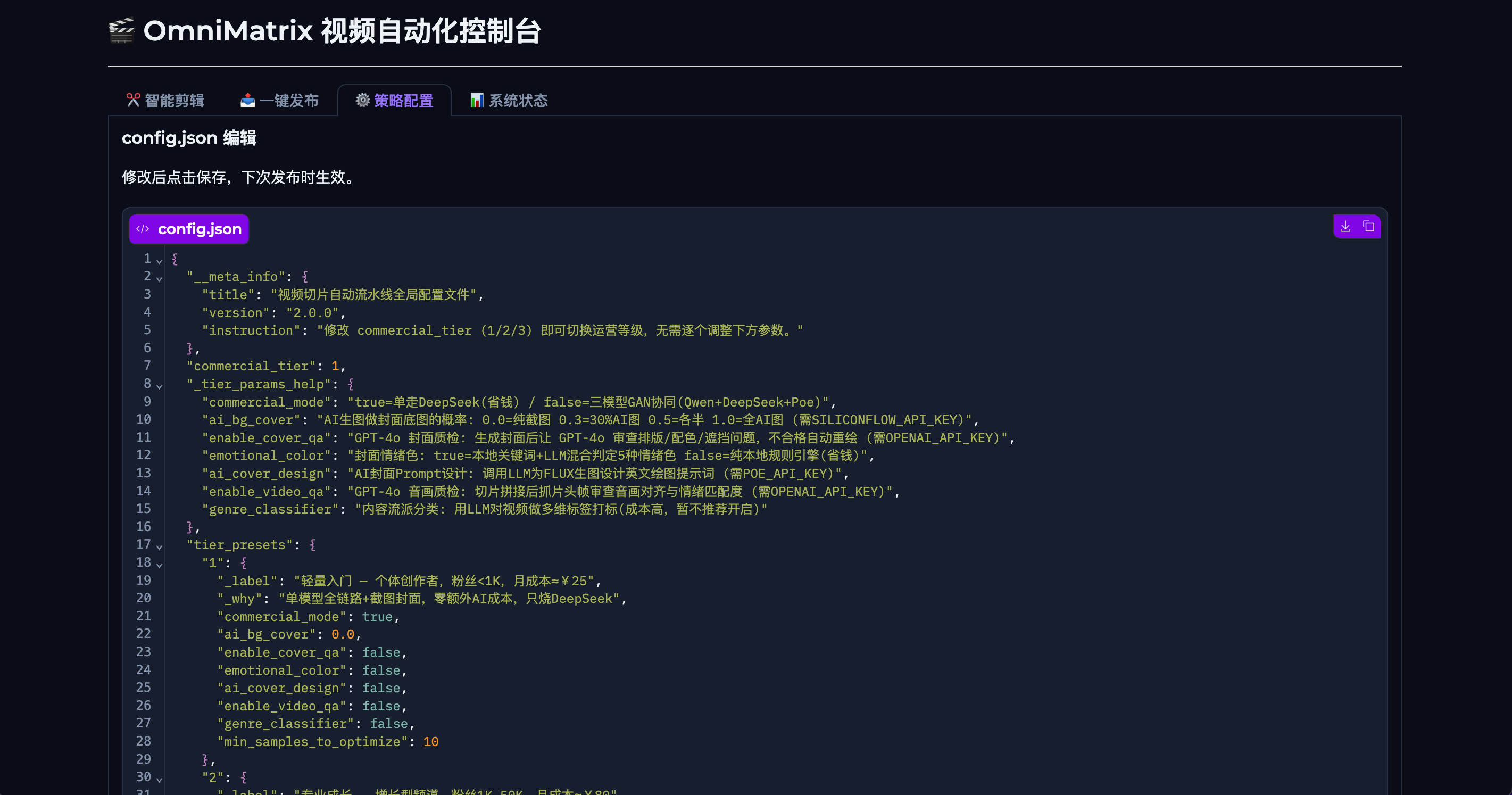Click "min_samples_to_optimize": 10 value
This screenshot has width=1512, height=795.
click(431, 742)
